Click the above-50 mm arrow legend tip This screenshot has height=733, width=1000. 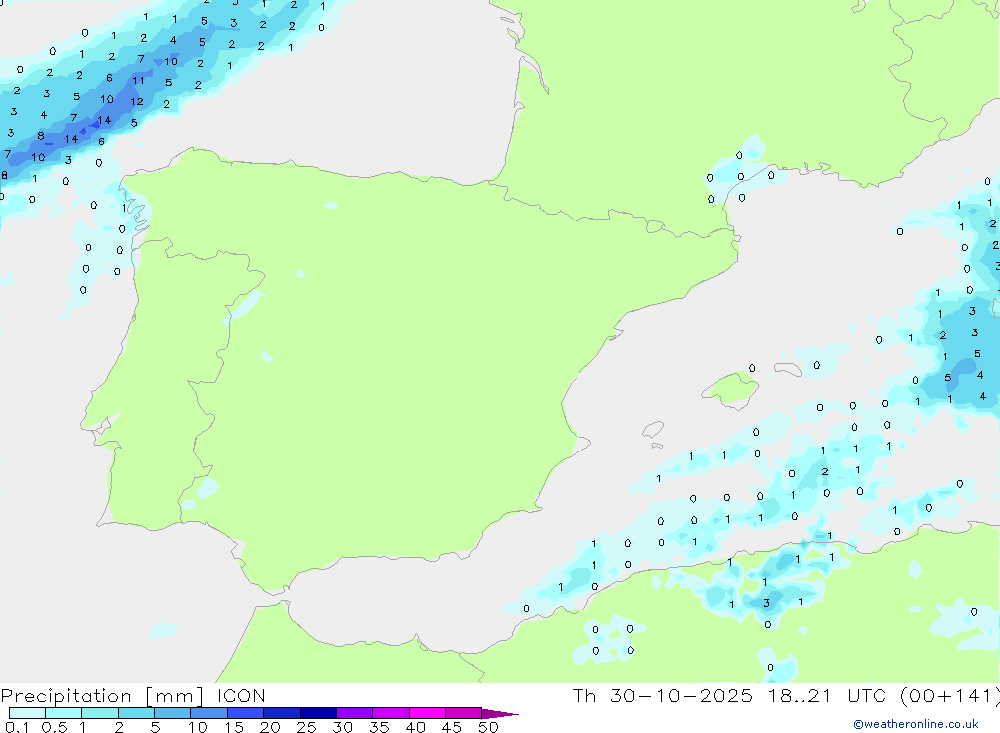tap(500, 713)
